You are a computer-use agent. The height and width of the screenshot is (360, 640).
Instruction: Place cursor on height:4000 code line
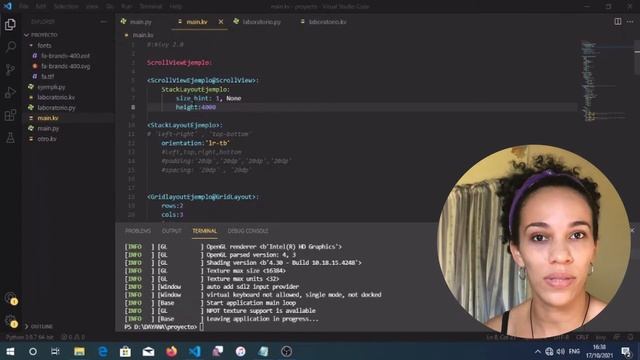click(196, 107)
